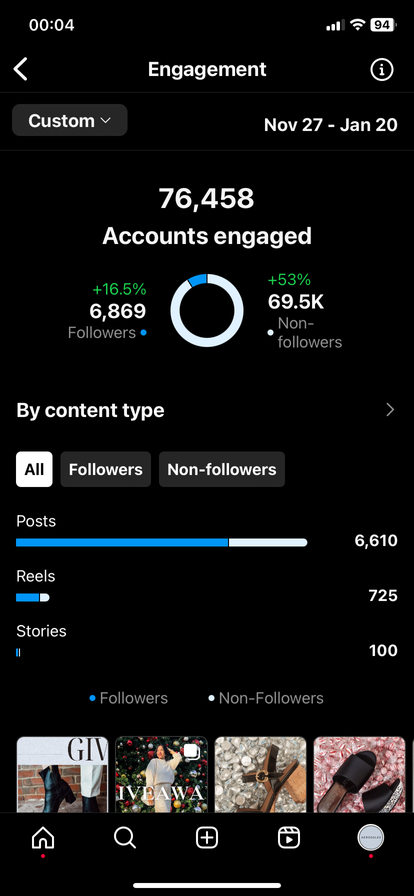This screenshot has height=896, width=414.
Task: Open the profile avatar in bottom bar
Action: pyautogui.click(x=371, y=838)
